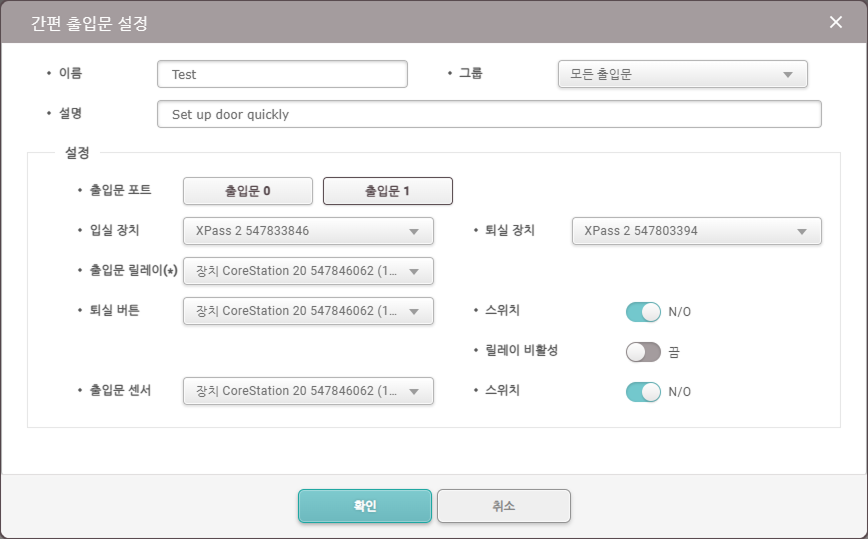Enable the 릴레이 비활성 toggle
Image resolution: width=868 pixels, height=539 pixels.
[643, 351]
